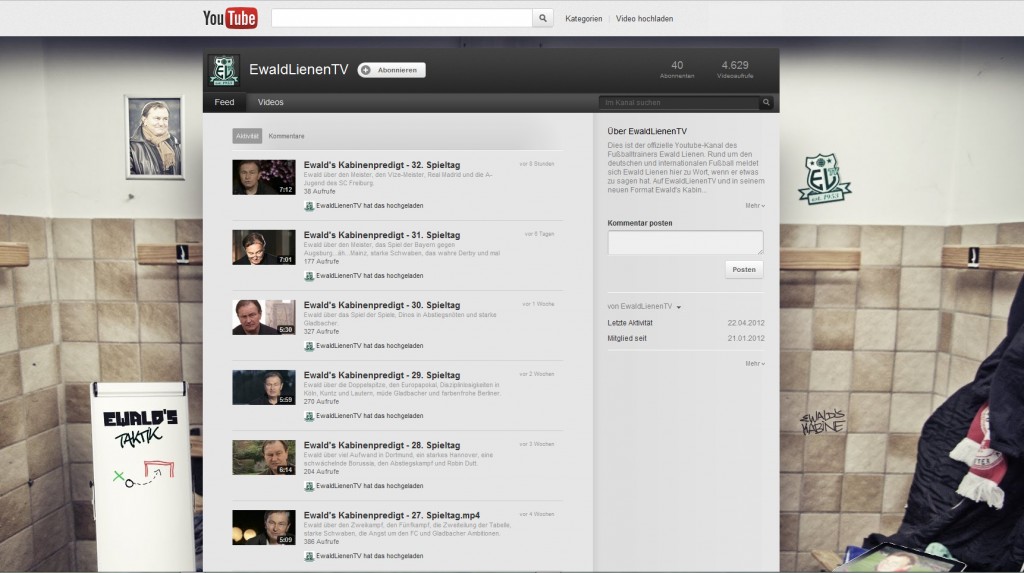Switch to the Videos tab

(270, 102)
